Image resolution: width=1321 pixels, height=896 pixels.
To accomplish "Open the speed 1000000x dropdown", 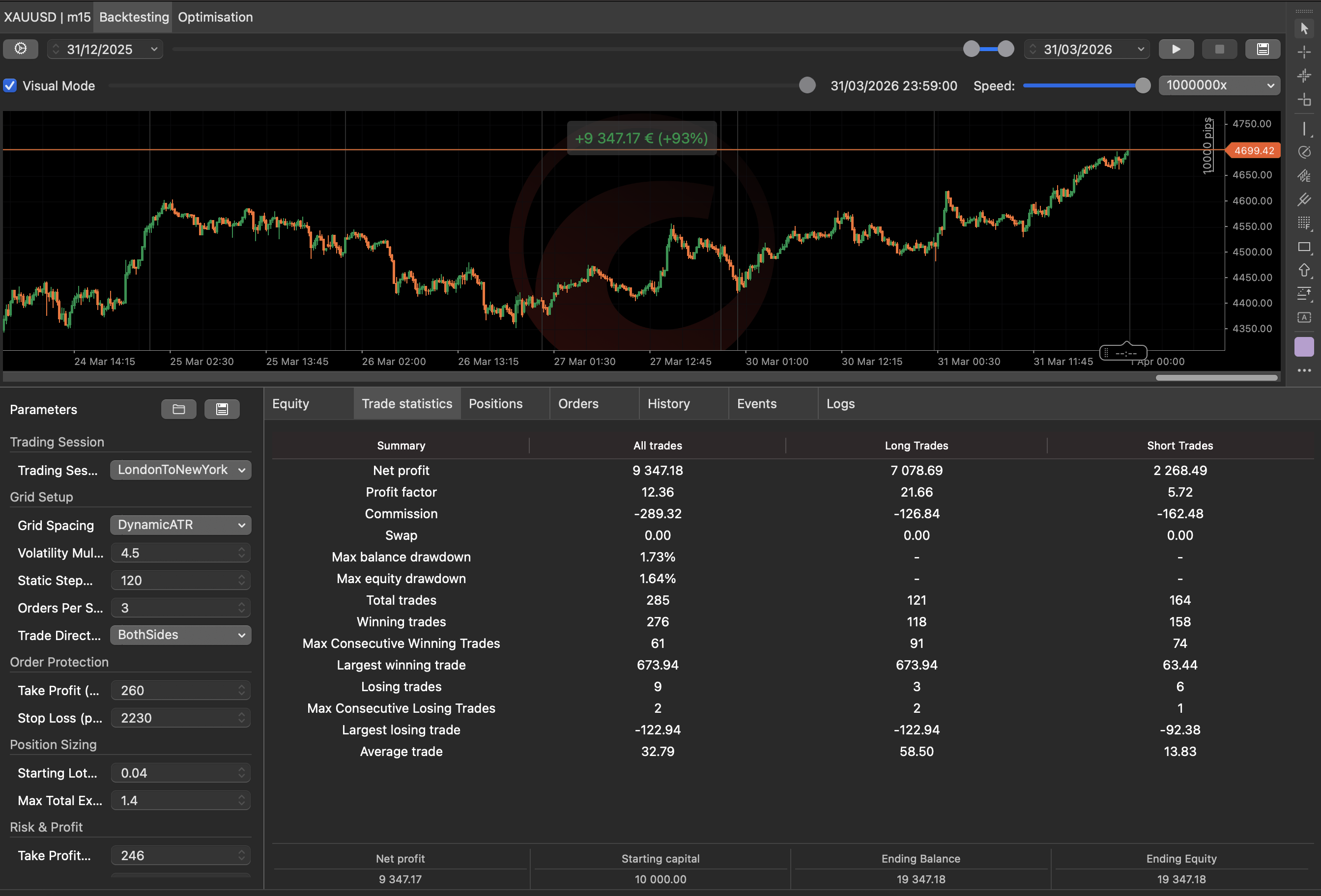I will [x=1219, y=85].
